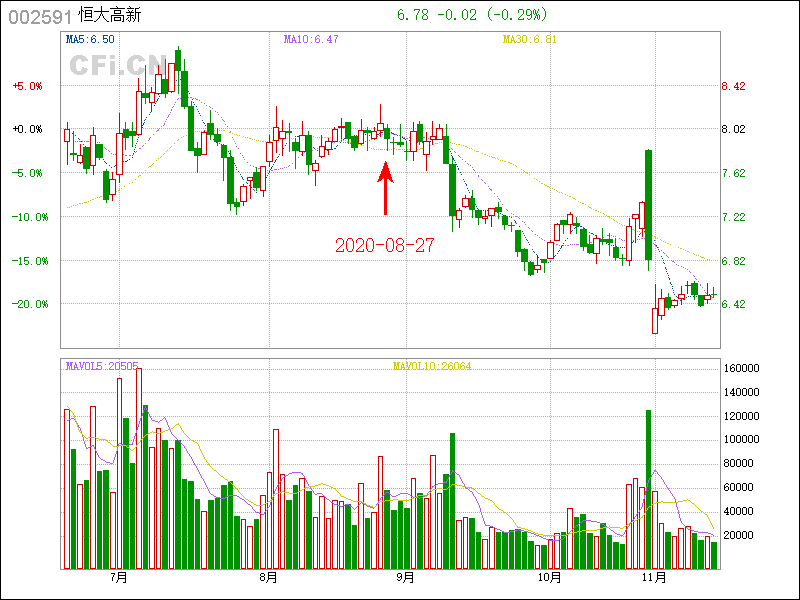The image size is (800, 600).
Task: Click the MAVOL10:26064 volume label
Action: [432, 366]
